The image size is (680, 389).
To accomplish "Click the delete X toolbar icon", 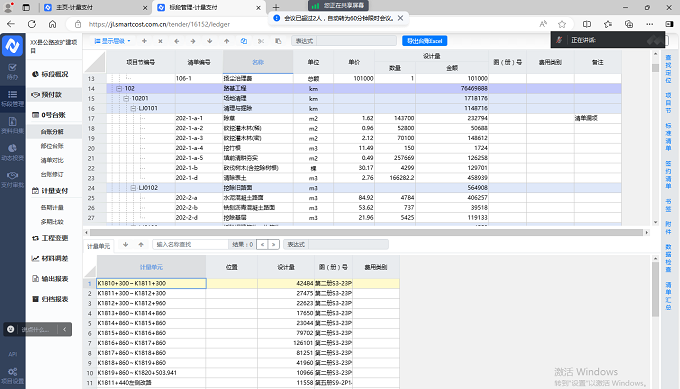I will (160, 41).
